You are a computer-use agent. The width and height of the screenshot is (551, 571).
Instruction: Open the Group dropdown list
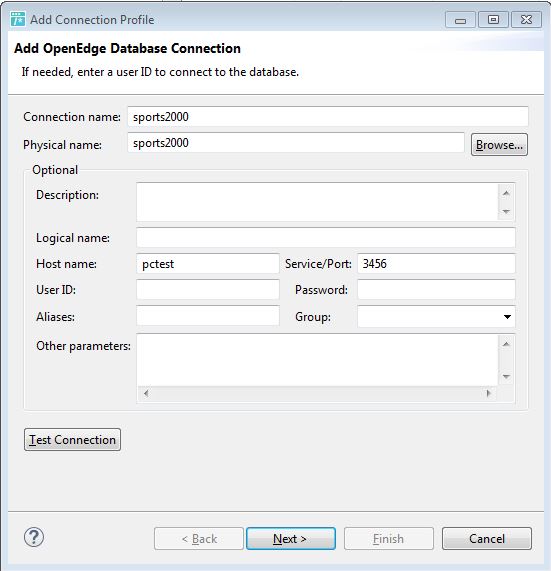click(x=507, y=317)
